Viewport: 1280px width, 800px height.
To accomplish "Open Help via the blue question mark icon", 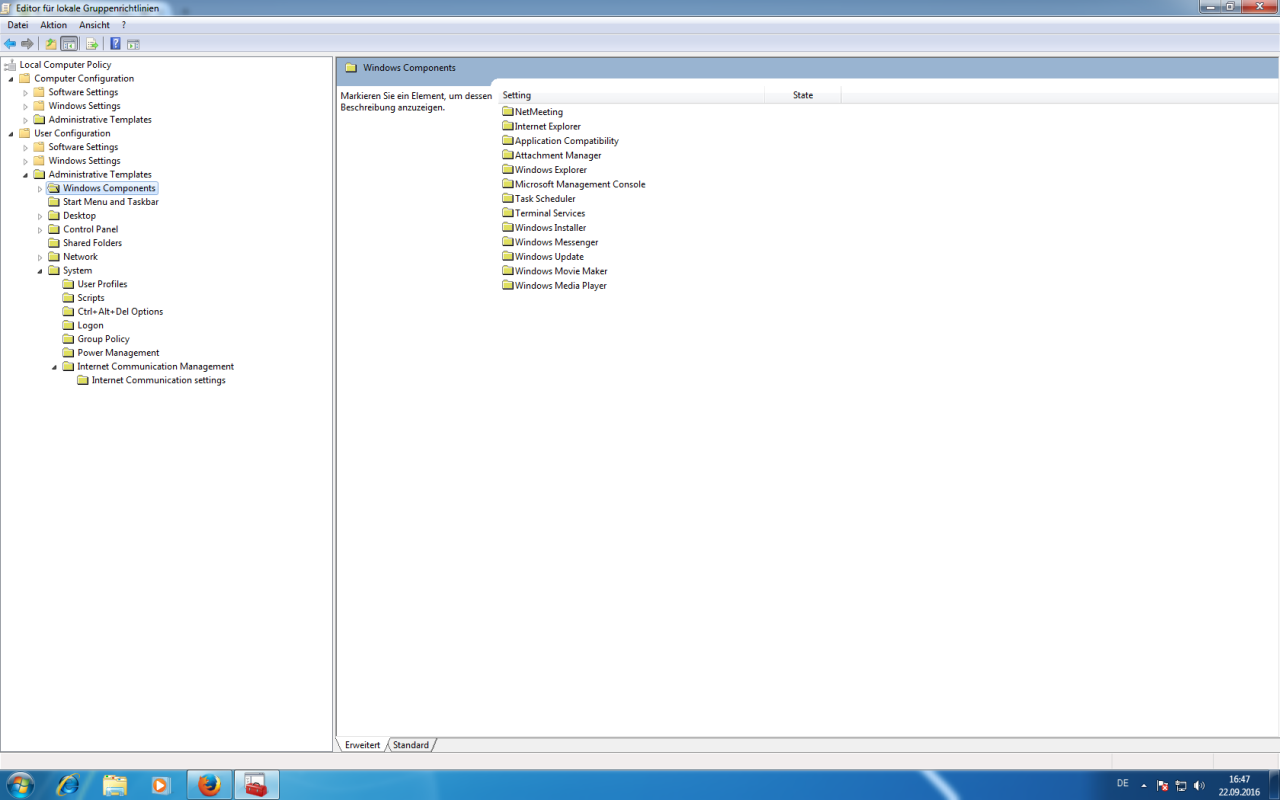I will (x=115, y=44).
